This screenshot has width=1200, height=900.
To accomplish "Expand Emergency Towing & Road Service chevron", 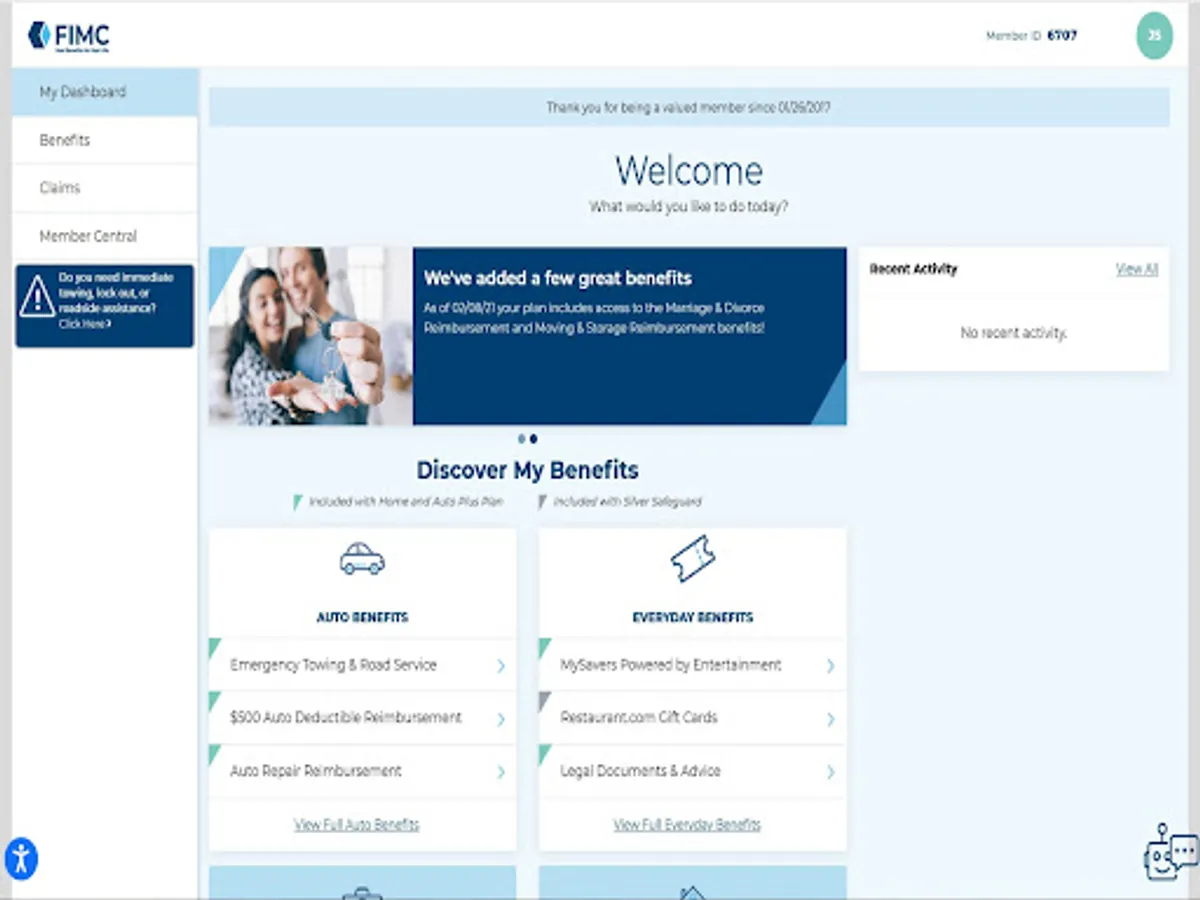I will click(501, 666).
